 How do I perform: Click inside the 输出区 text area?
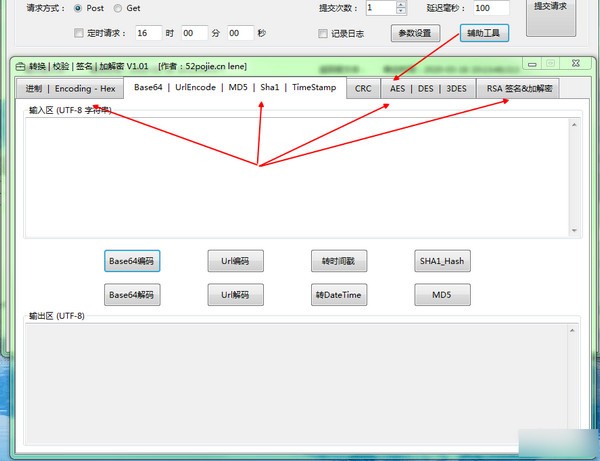click(296, 383)
